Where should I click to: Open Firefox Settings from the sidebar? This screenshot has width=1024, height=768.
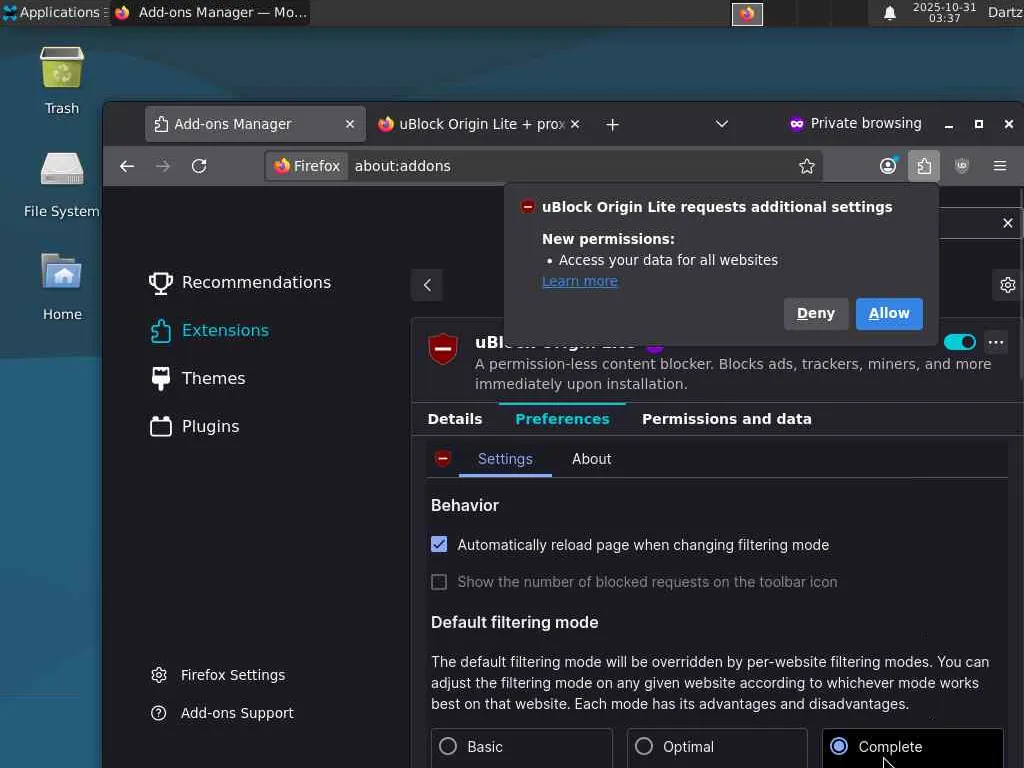point(217,675)
